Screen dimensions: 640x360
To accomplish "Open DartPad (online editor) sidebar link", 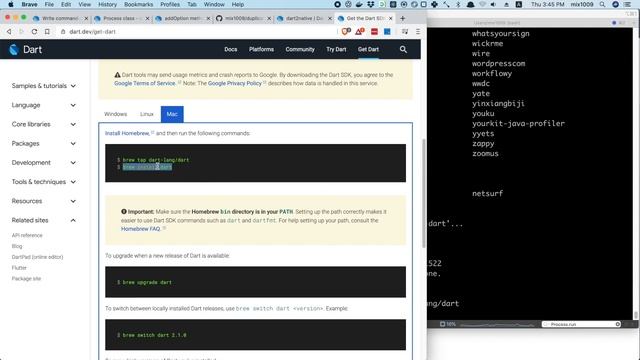I will click(37, 257).
